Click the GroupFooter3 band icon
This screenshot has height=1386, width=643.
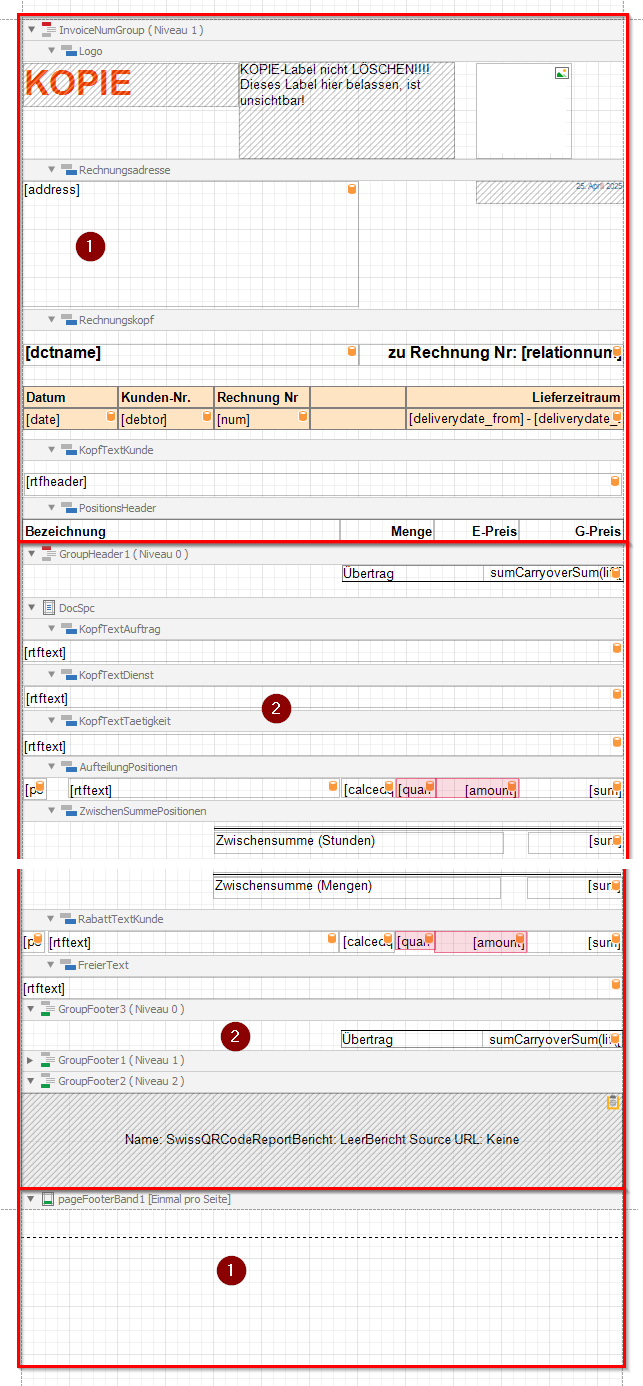point(48,1009)
